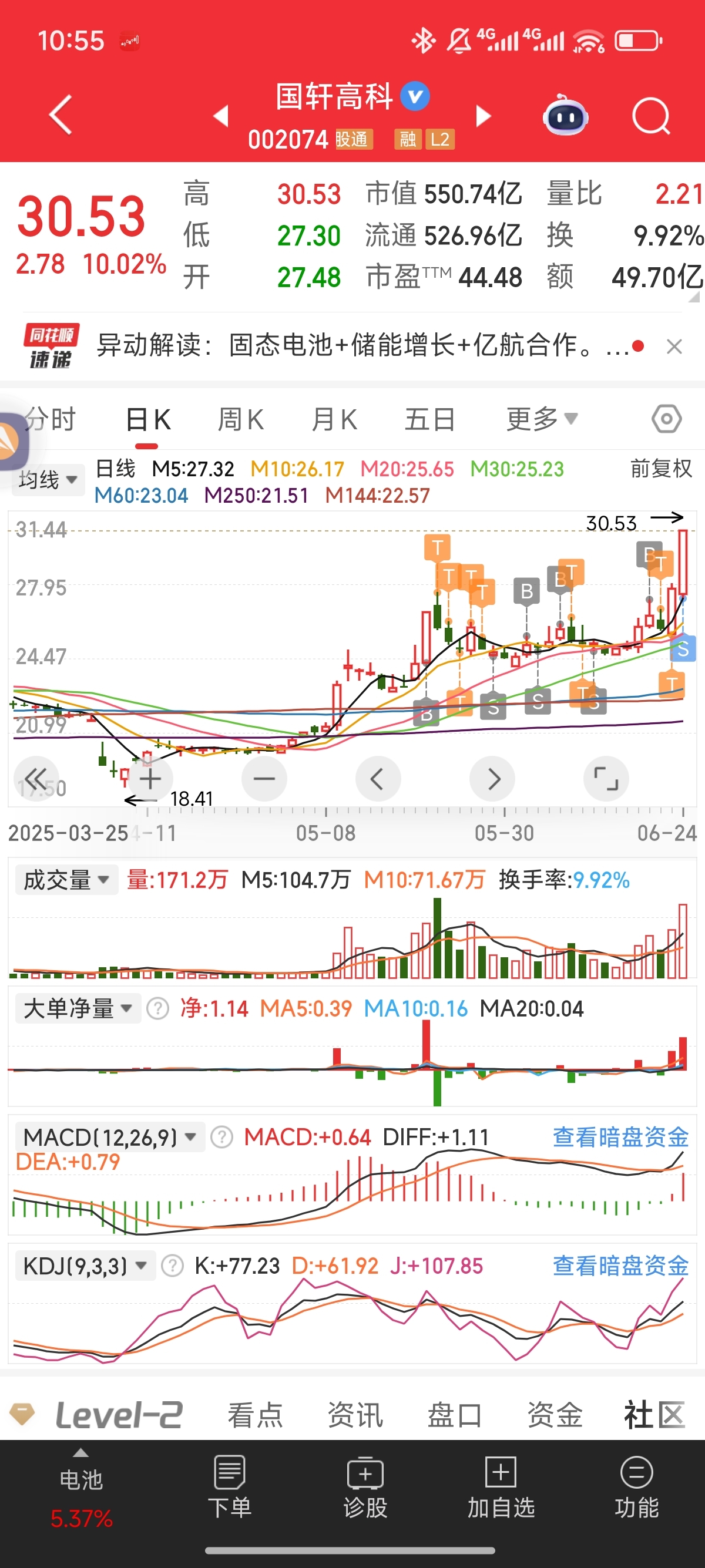Open 查看暗盘资金 link in MACD panel
The image size is (705, 1568).
(620, 1137)
